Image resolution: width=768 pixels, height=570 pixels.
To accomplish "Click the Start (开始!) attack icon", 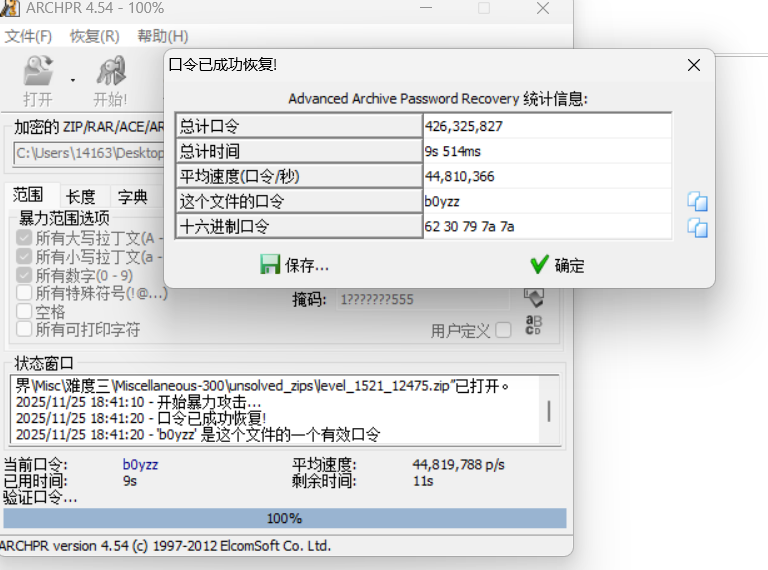I will tap(110, 72).
